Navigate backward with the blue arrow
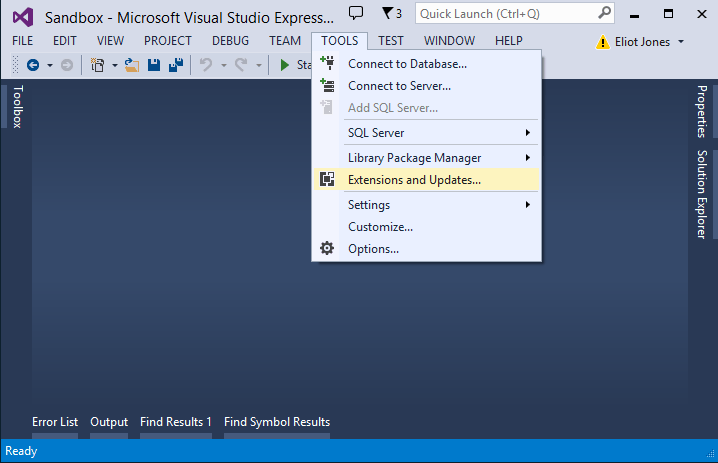 [x=33, y=65]
